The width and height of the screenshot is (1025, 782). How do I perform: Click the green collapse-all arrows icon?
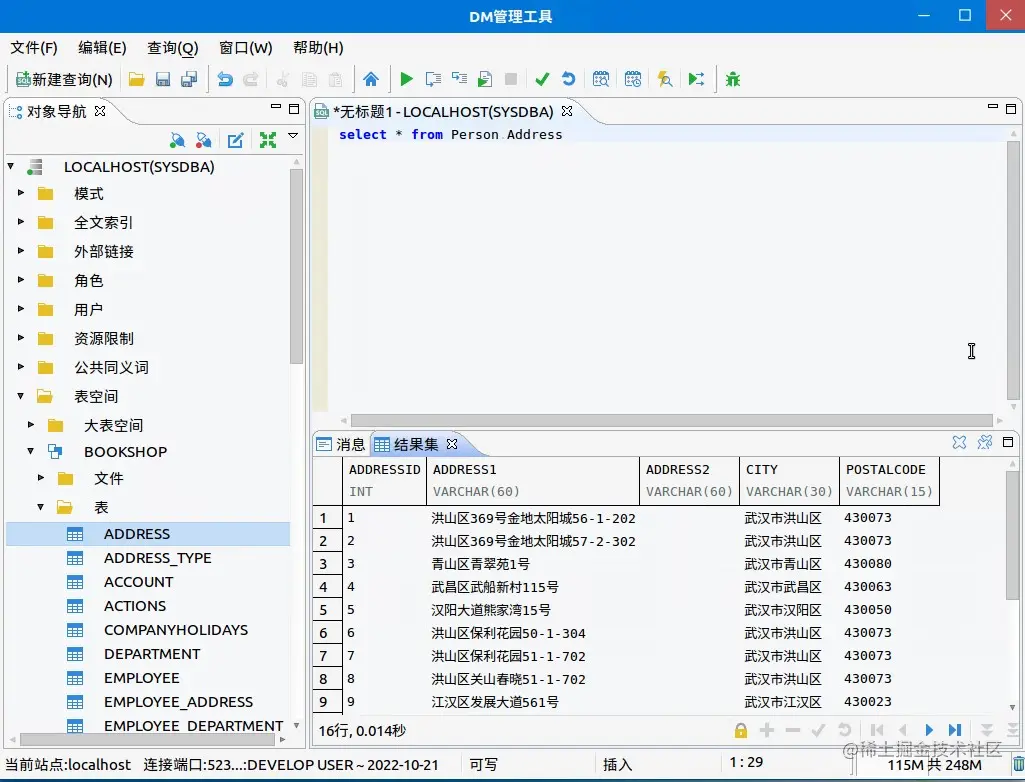[267, 140]
